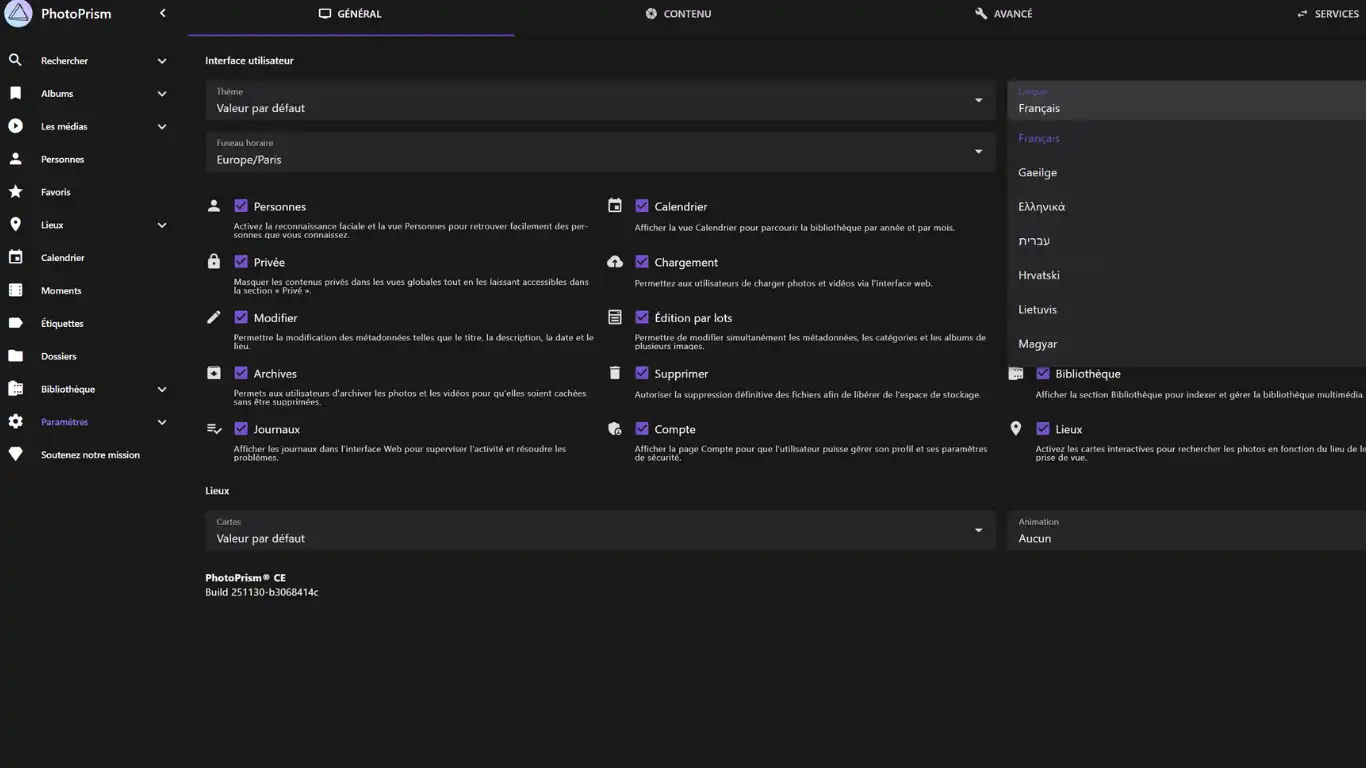Open Favoris via the star icon
This screenshot has width=1366, height=768.
(x=15, y=192)
